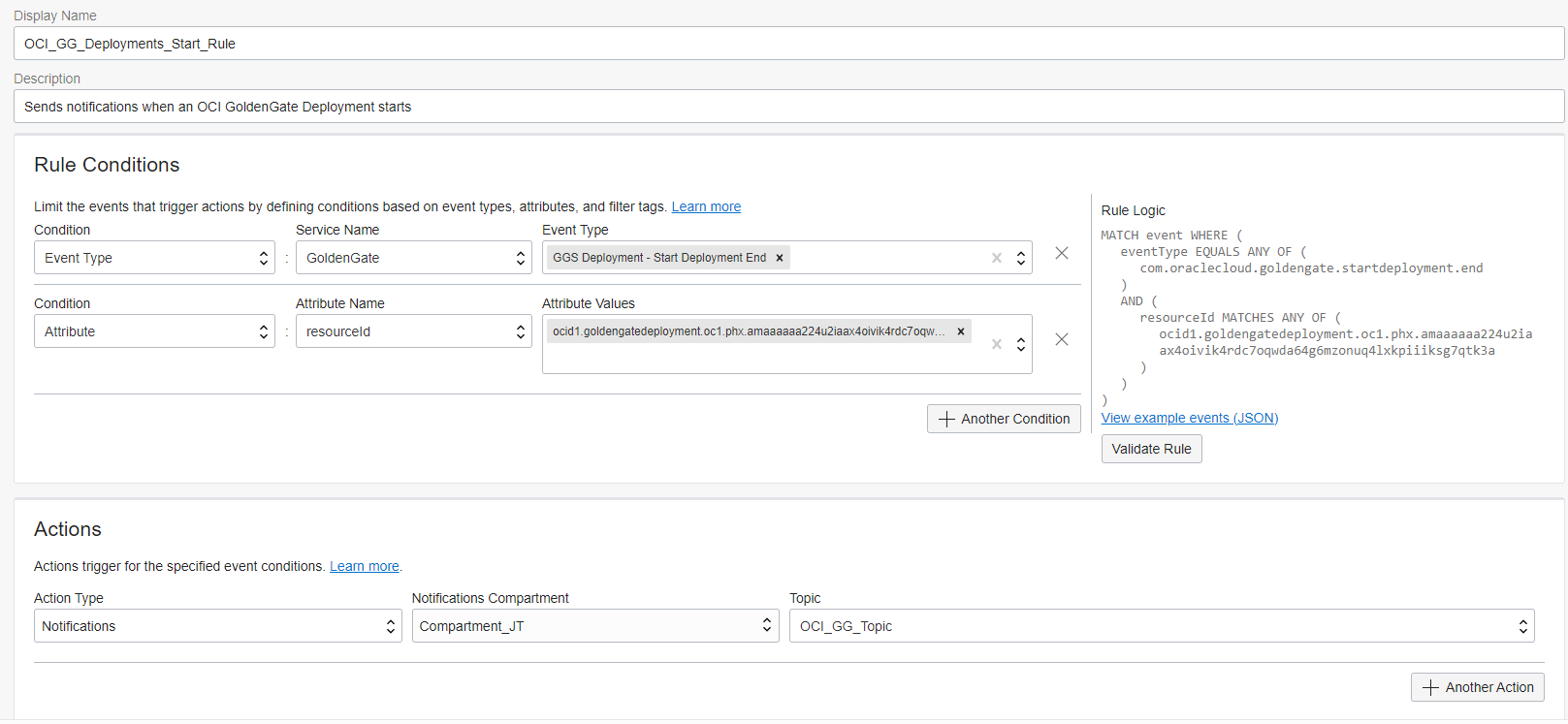Image resolution: width=1568 pixels, height=724 pixels.
Task: Open the OCI_GG_Topic Topic dropdown
Action: (1161, 626)
